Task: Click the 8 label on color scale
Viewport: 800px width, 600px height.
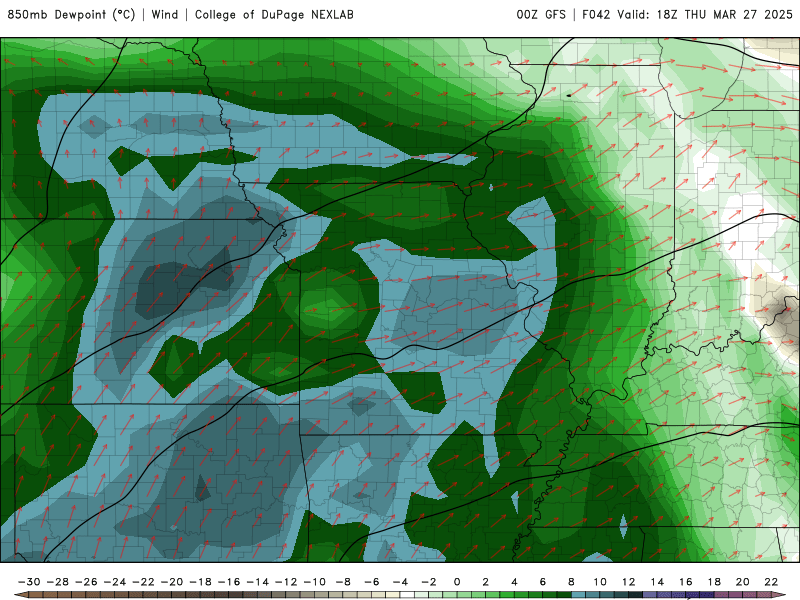Action: pos(571,582)
